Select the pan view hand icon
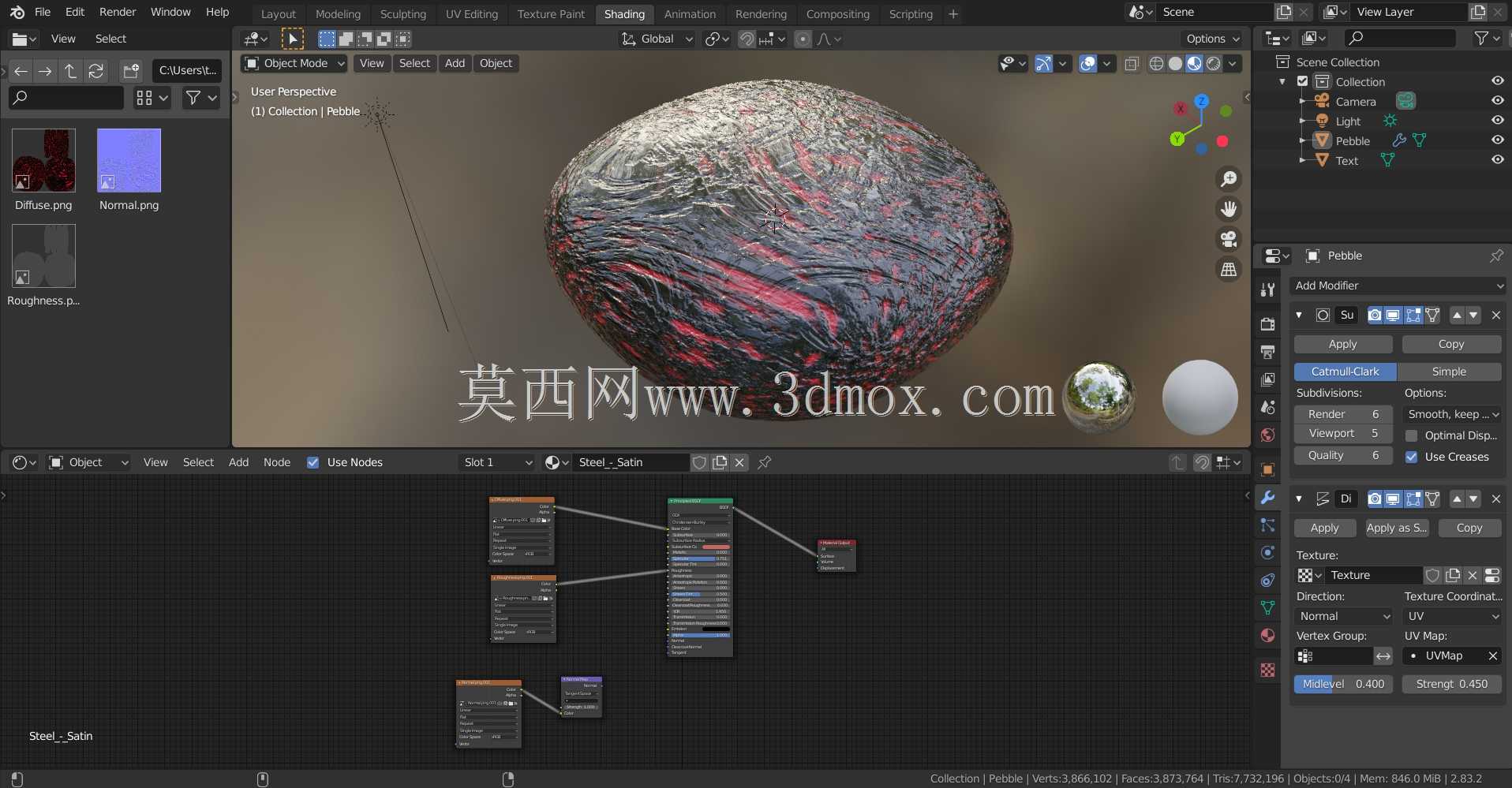1512x788 pixels. coord(1229,209)
